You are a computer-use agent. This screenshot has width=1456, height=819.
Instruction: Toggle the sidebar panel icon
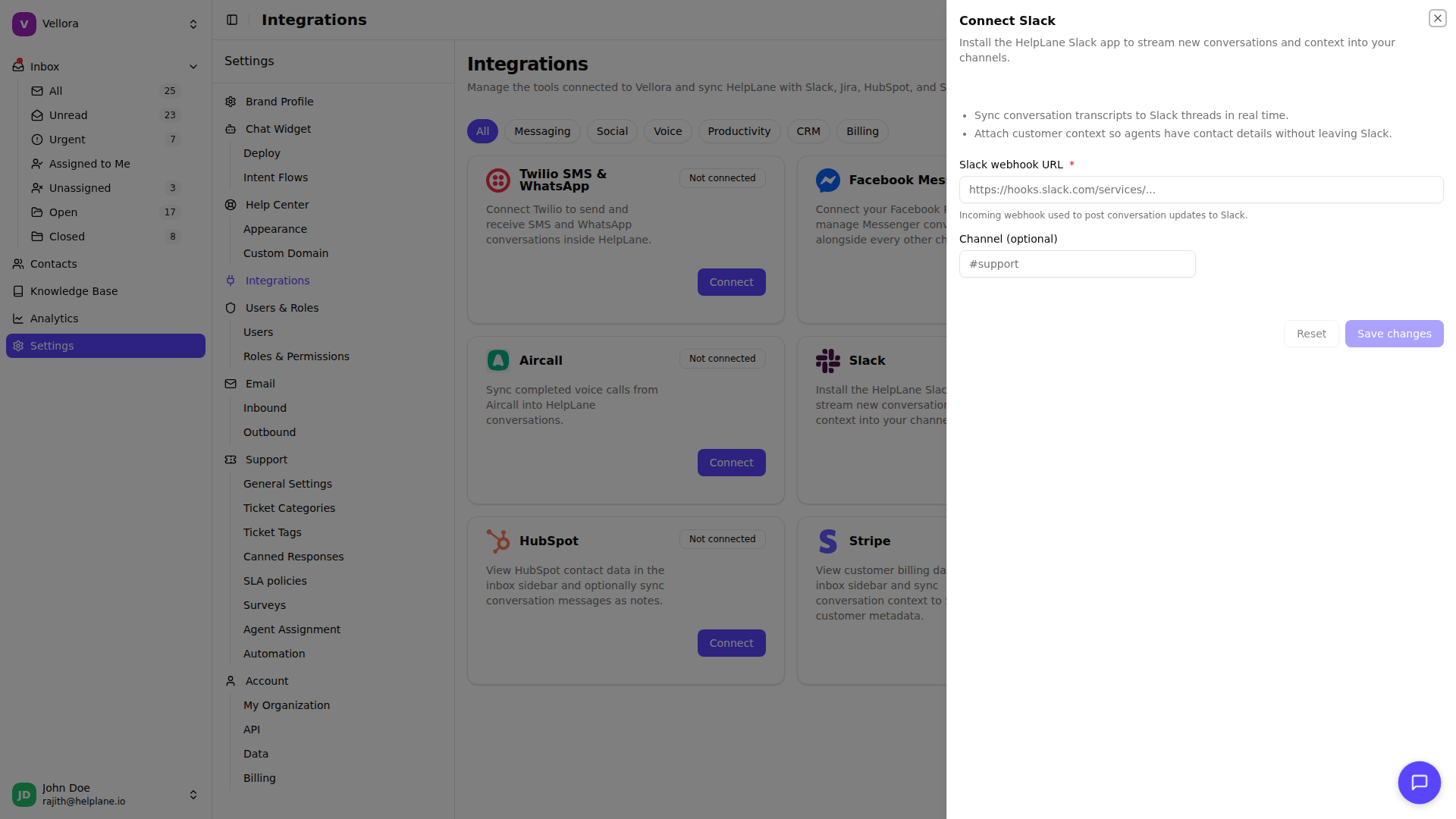tap(232, 20)
